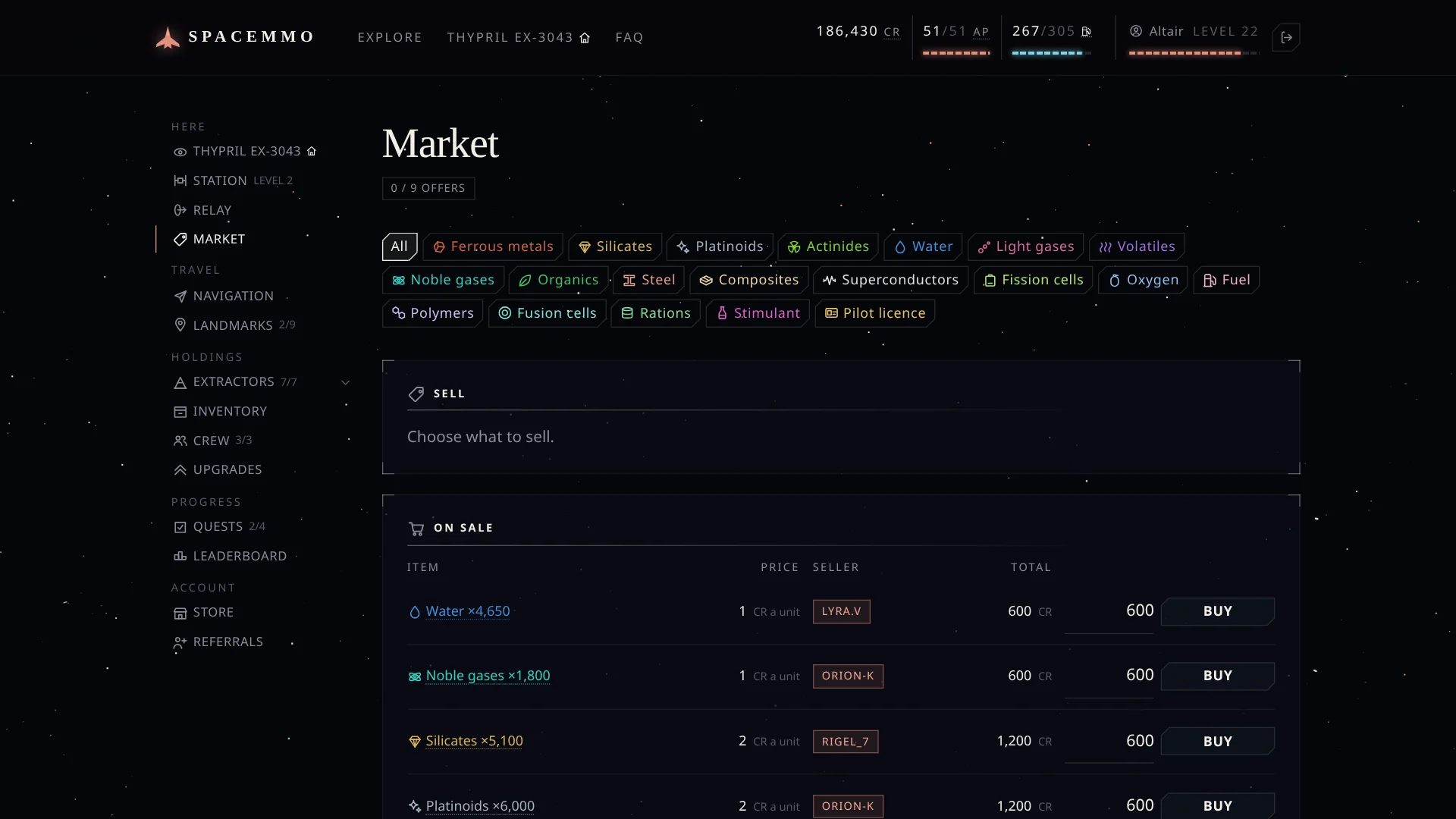This screenshot has height=819, width=1456.
Task: Click the Upgrades chevrons icon
Action: click(x=180, y=470)
